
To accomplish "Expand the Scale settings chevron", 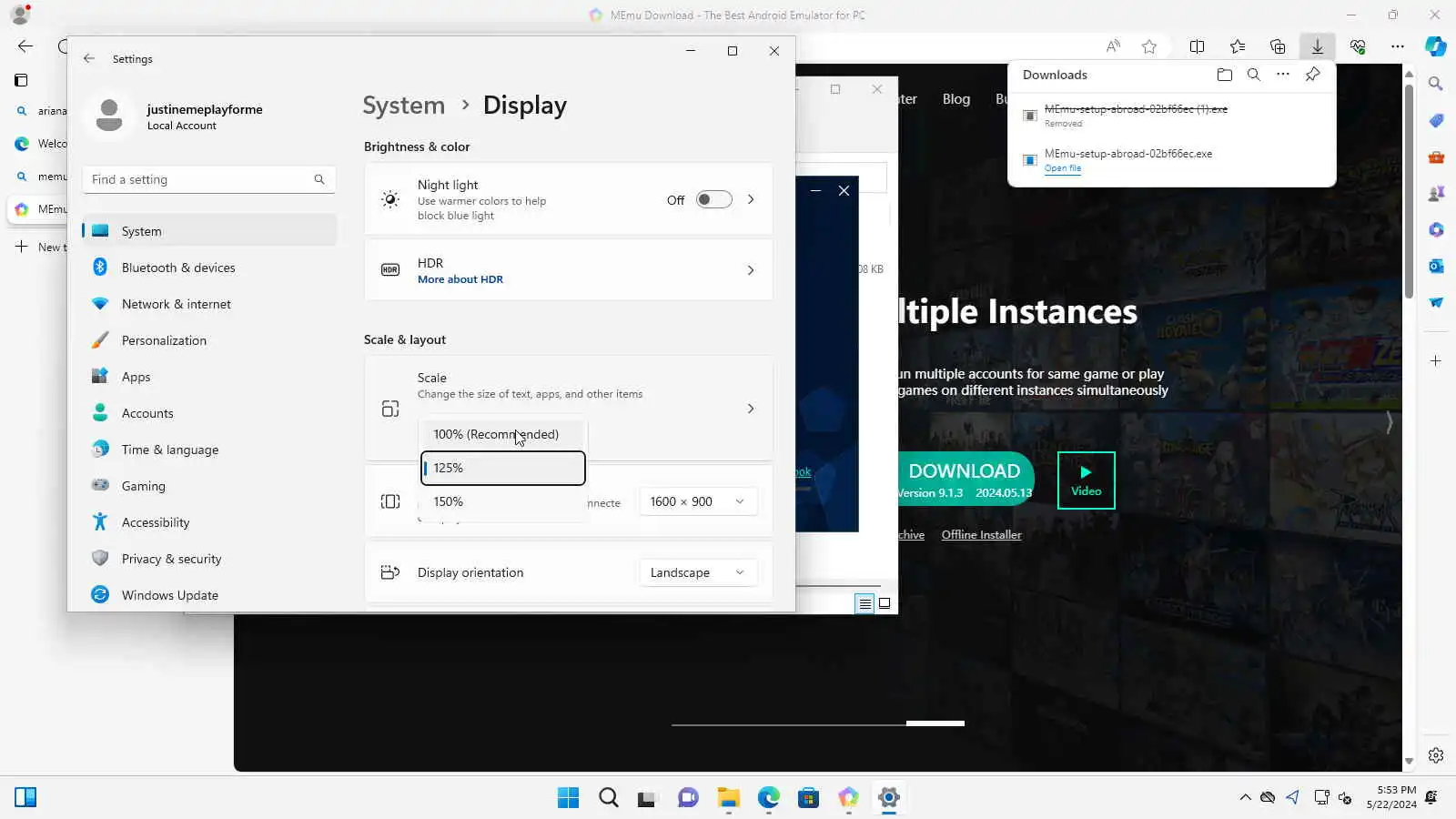I will coord(751,409).
